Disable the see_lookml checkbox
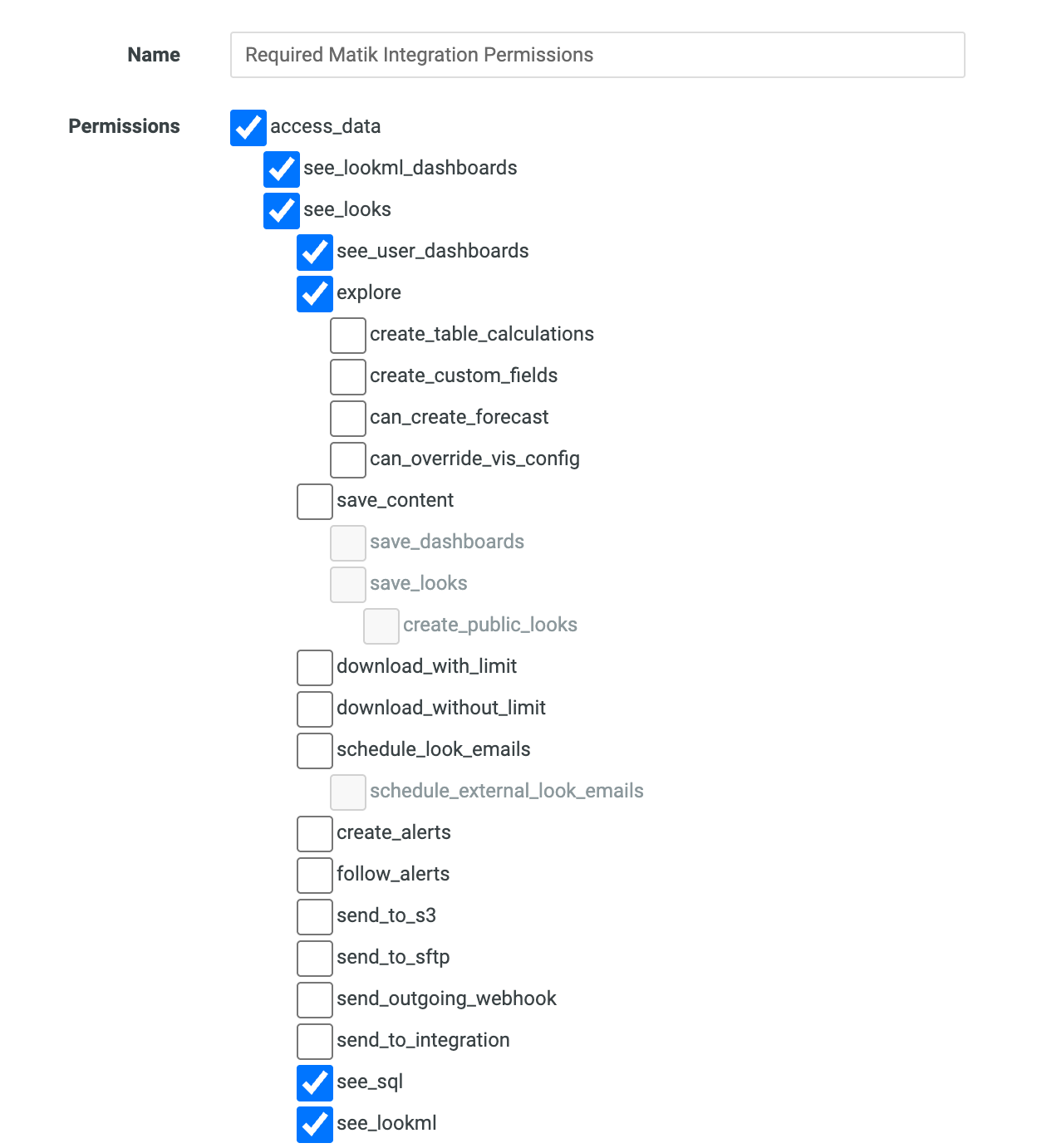The width and height of the screenshot is (1037, 1148). pos(315,1124)
